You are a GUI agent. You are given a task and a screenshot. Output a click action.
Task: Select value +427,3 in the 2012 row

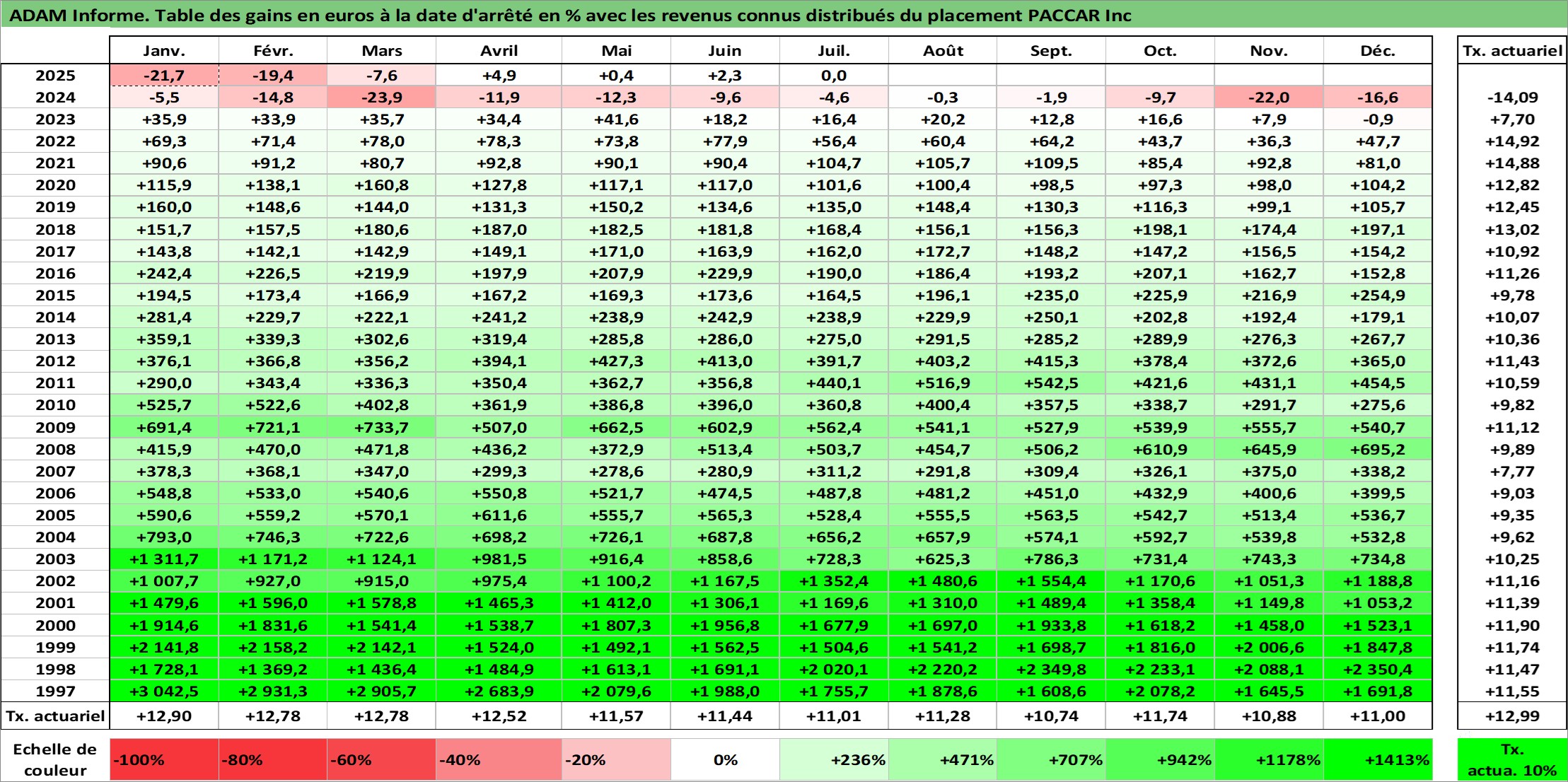[616, 361]
